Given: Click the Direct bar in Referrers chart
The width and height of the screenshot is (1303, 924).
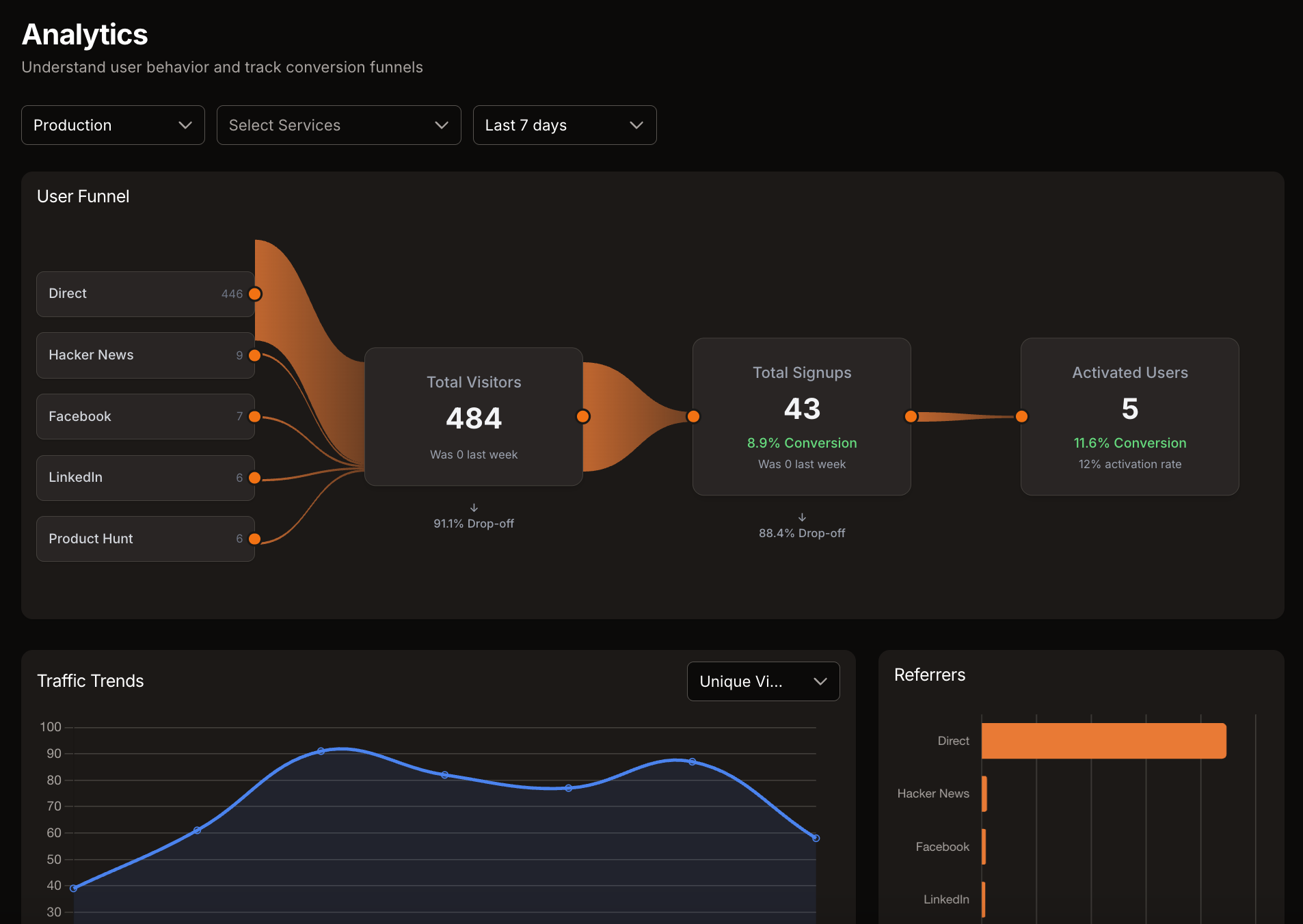Looking at the screenshot, I should [1103, 740].
